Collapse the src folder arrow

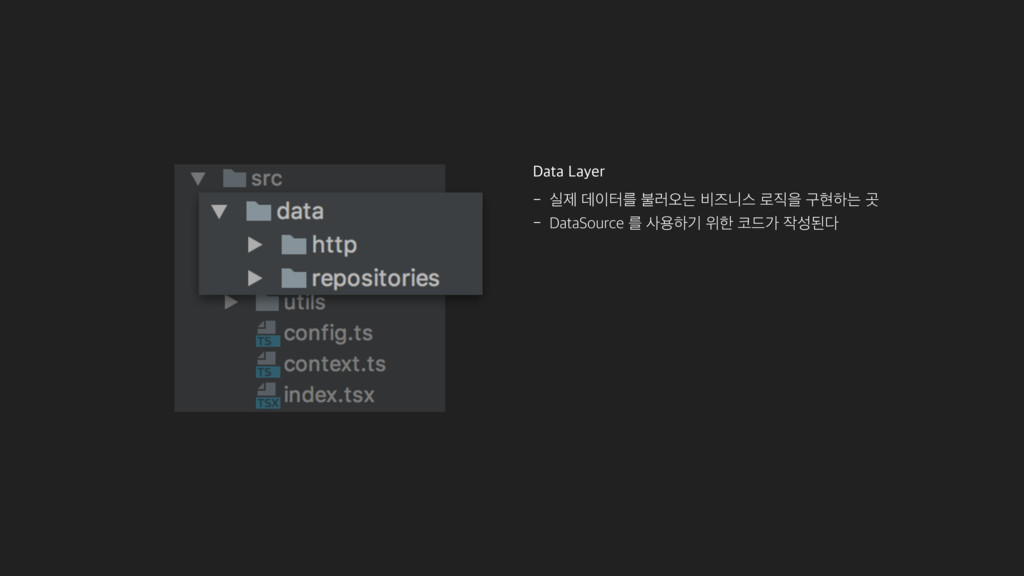[198, 178]
